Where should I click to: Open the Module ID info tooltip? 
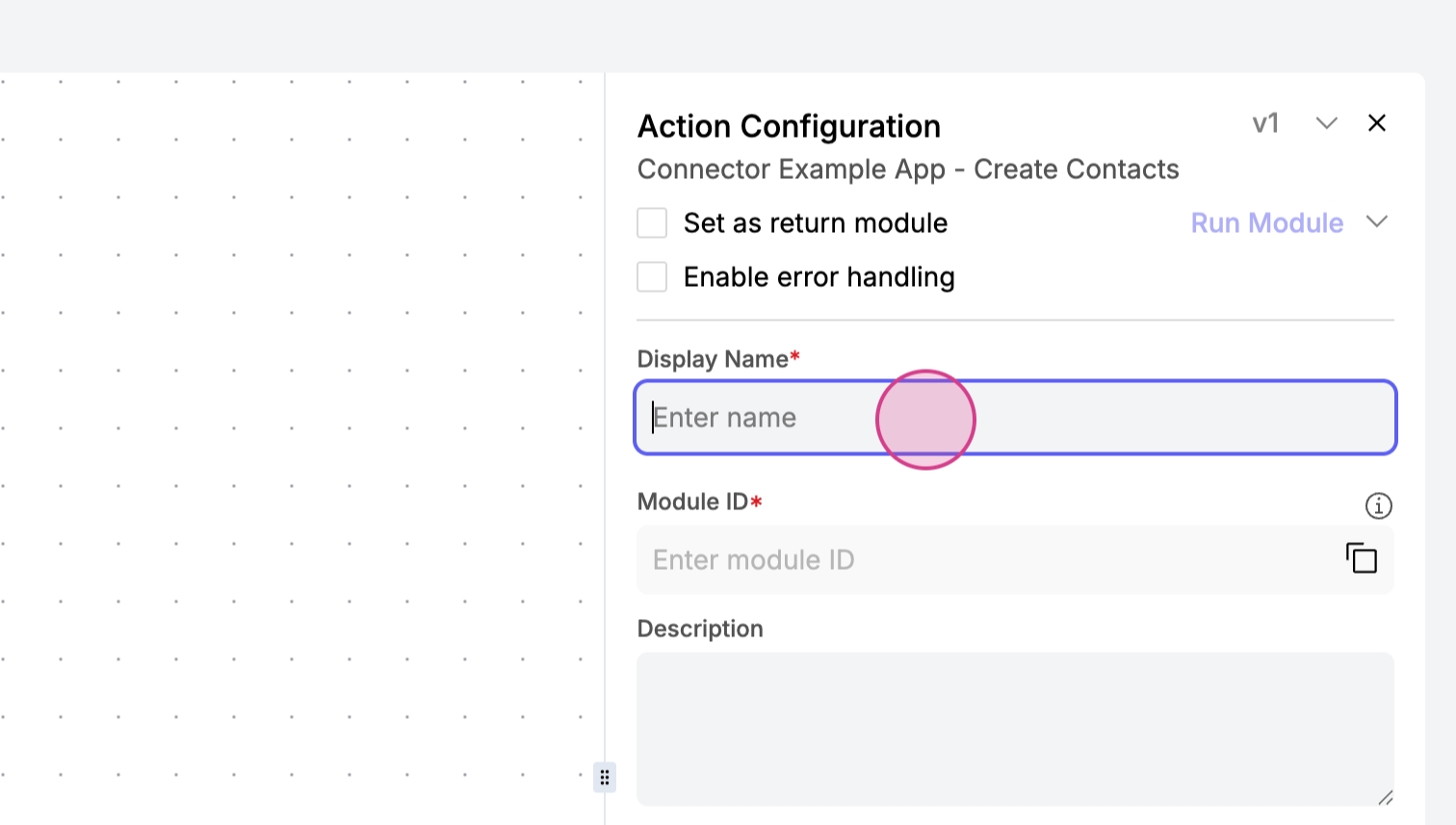click(1378, 505)
